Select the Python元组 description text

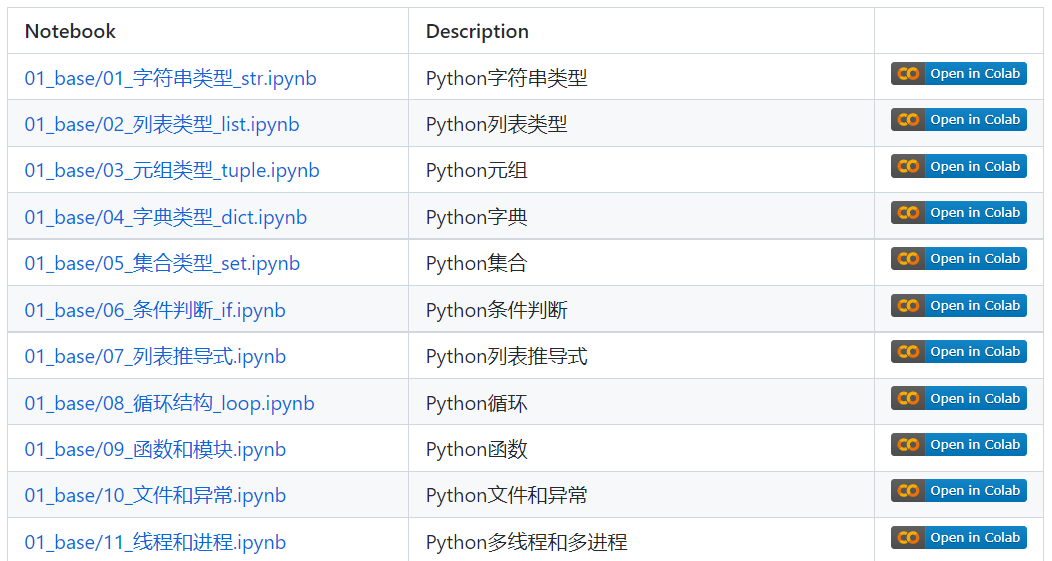click(476, 171)
